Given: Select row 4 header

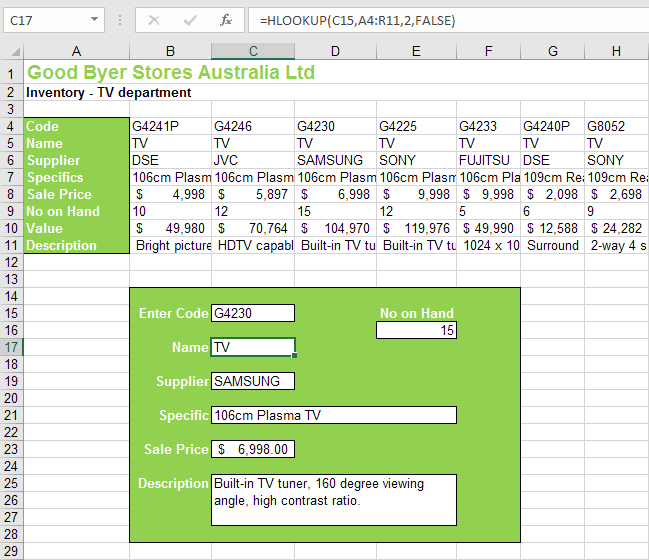Looking at the screenshot, I should [12, 126].
